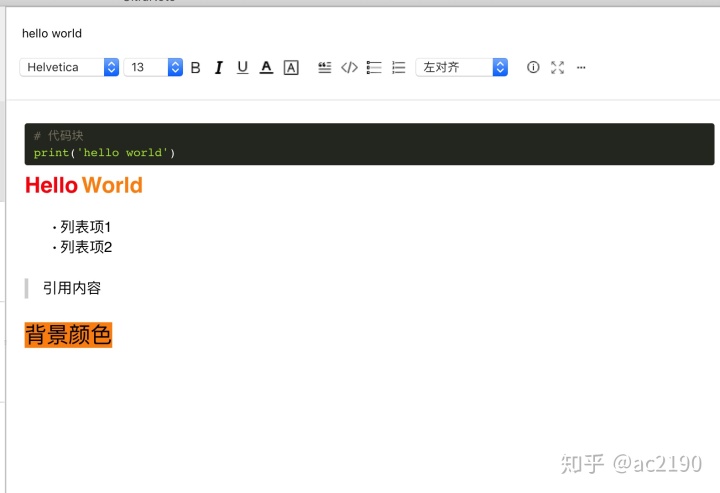Insert a bulleted list
The image size is (720, 493).
click(374, 67)
